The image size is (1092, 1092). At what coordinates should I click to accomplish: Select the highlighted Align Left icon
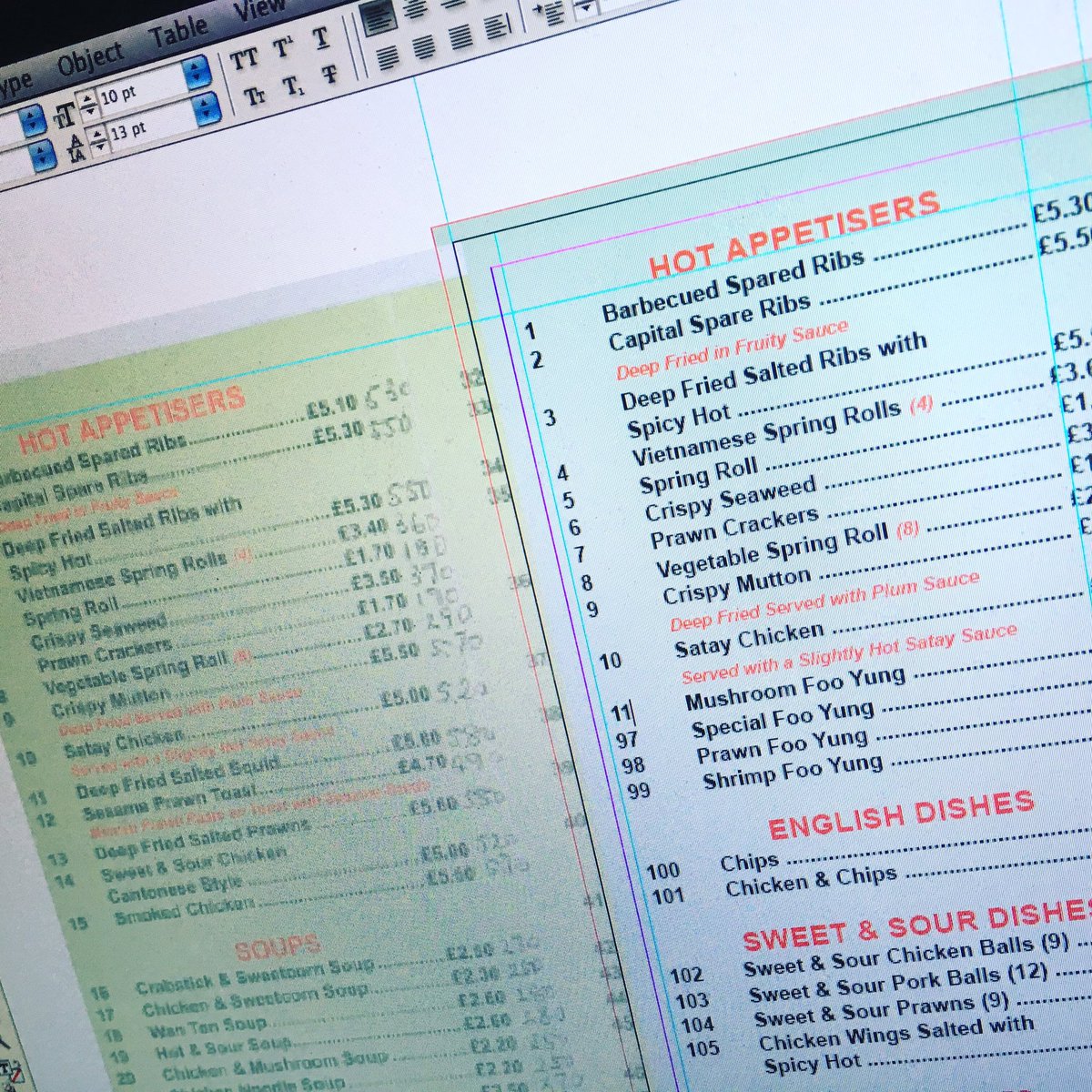tap(379, 18)
